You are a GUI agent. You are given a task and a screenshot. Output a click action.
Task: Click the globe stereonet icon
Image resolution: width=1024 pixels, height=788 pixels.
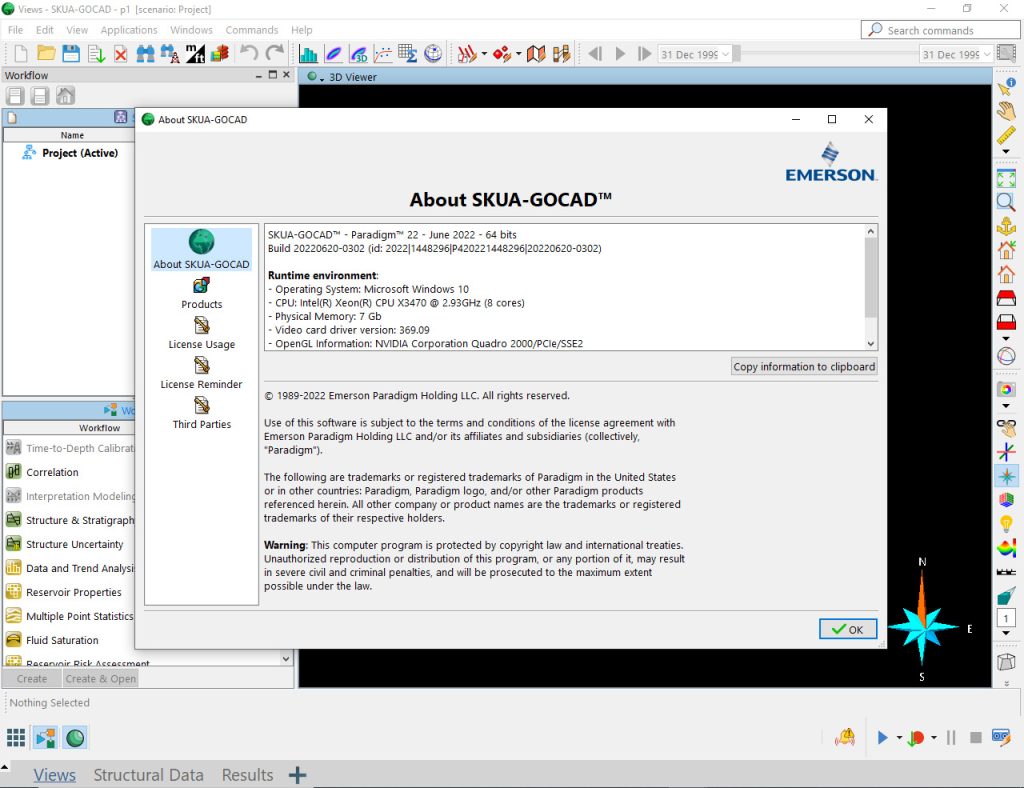pyautogui.click(x=433, y=54)
